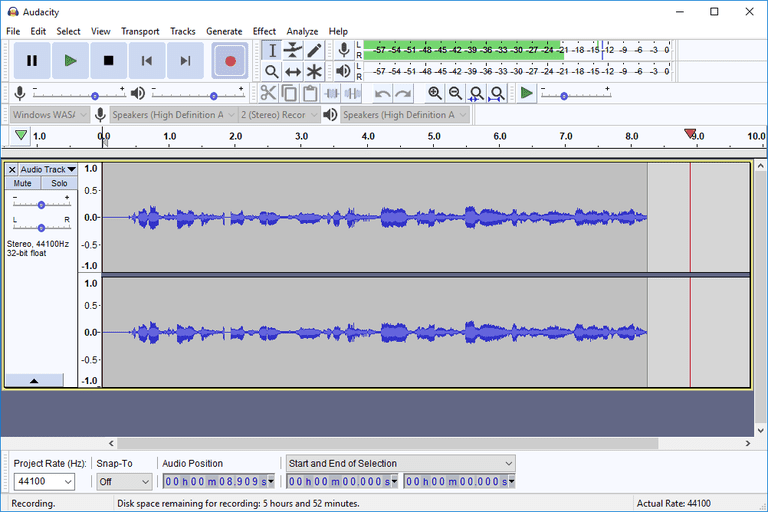Click Fit project to width icon
Image resolution: width=768 pixels, height=512 pixels.
coord(497,93)
